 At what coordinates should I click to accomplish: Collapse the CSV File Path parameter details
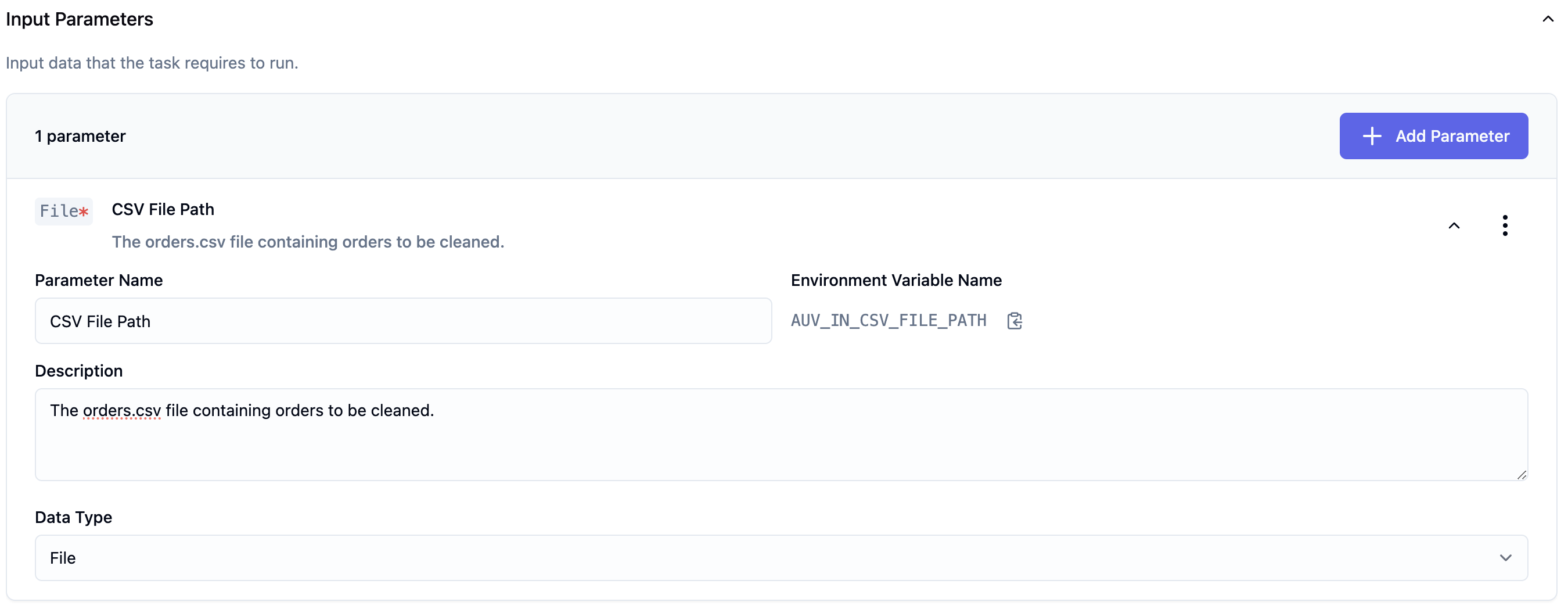(1454, 225)
